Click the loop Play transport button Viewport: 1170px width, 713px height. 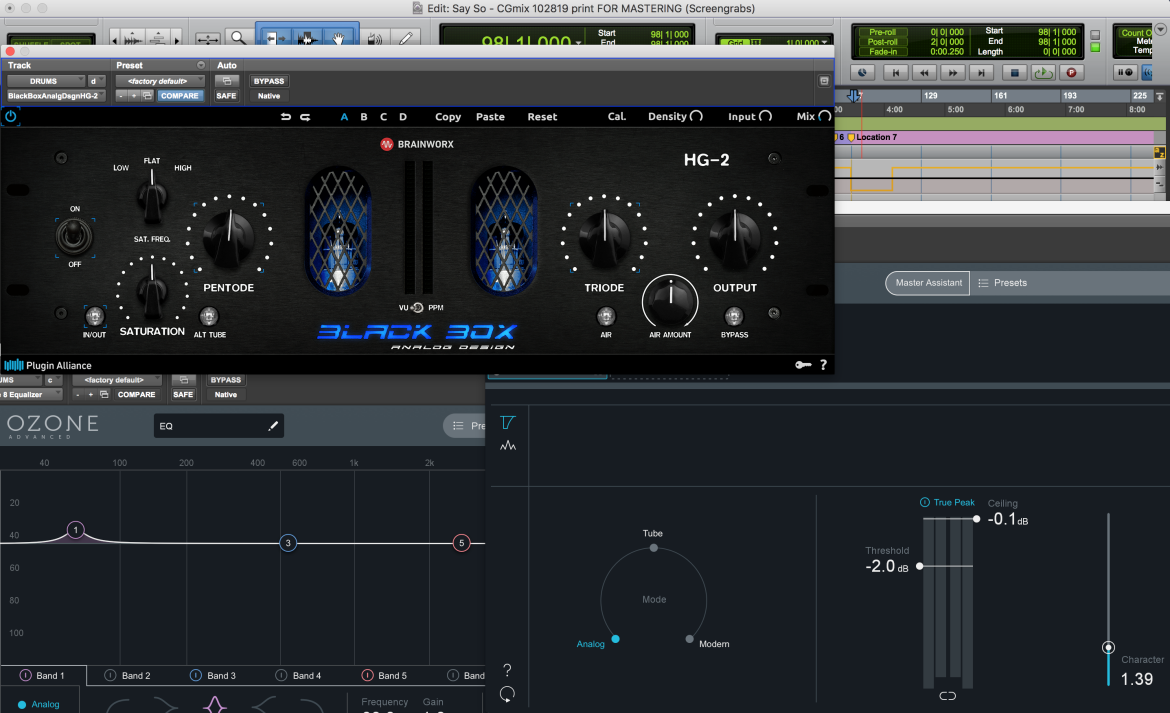(1043, 72)
